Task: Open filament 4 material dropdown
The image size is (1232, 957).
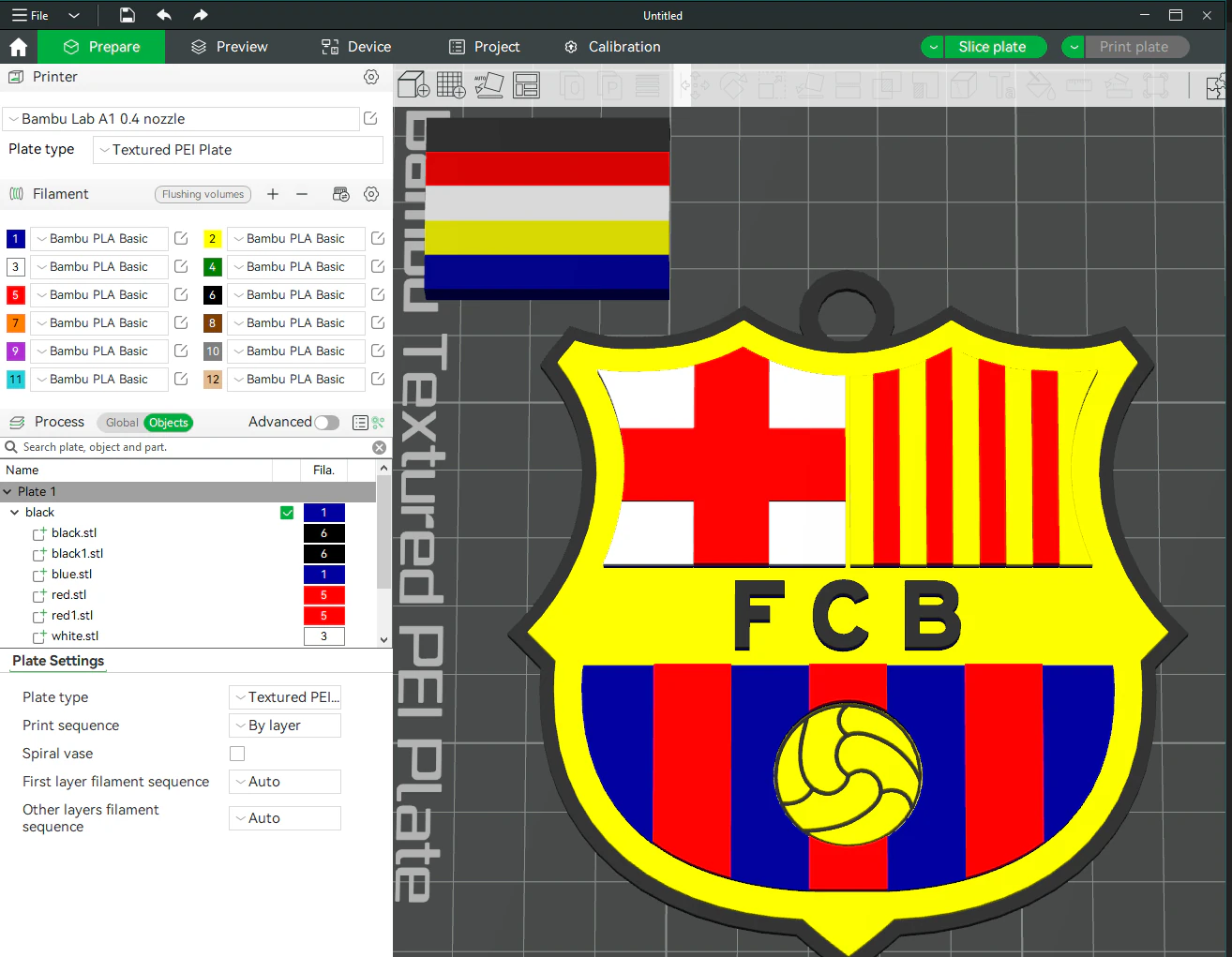Action: pos(295,267)
